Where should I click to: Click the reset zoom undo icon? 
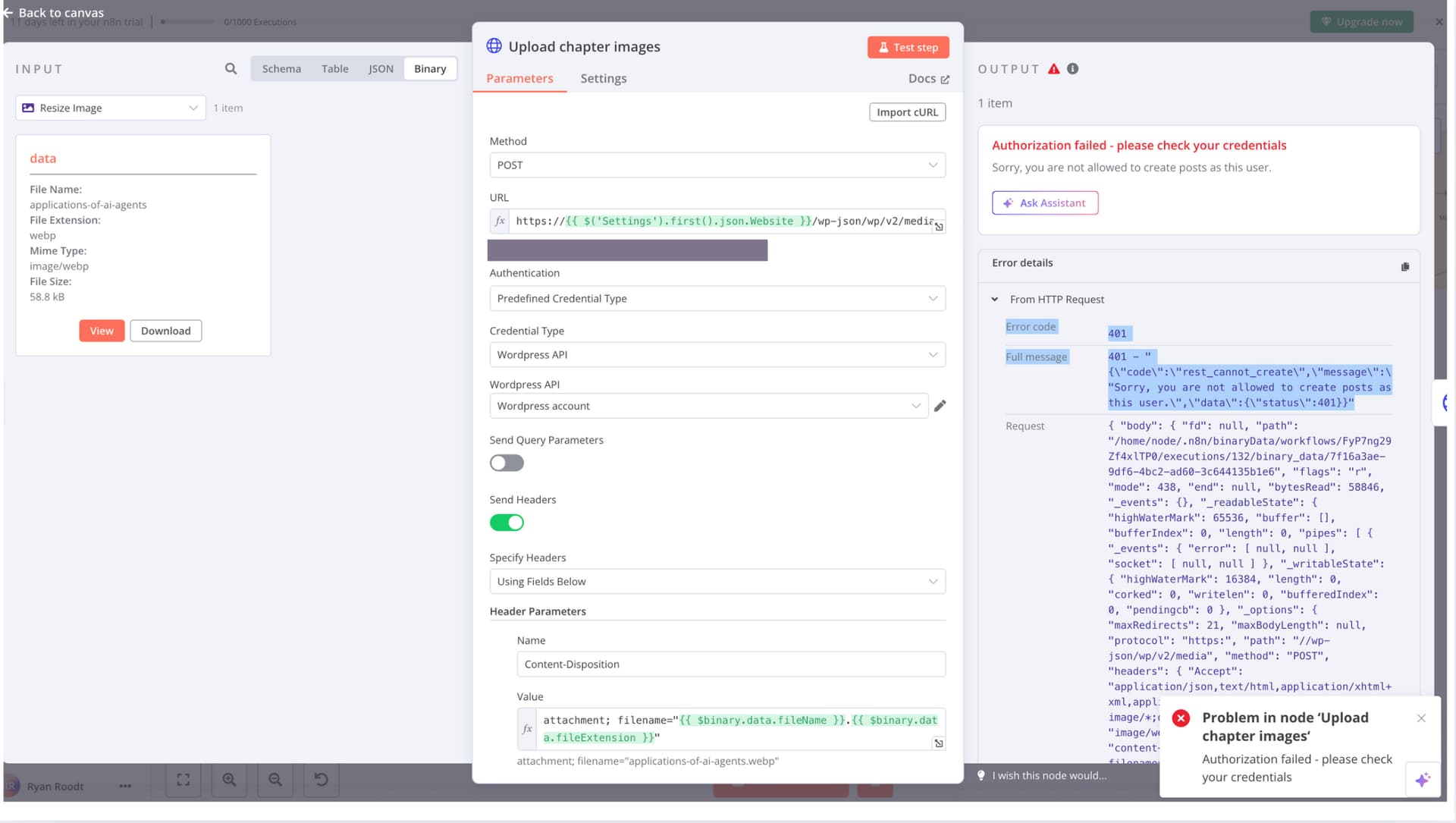click(321, 780)
